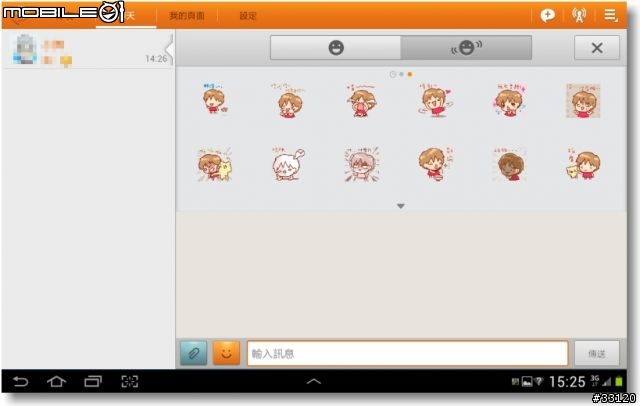The height and width of the screenshot is (406, 640).
Task: Pick the sticker of boy with fists at chin
Action: click(289, 101)
